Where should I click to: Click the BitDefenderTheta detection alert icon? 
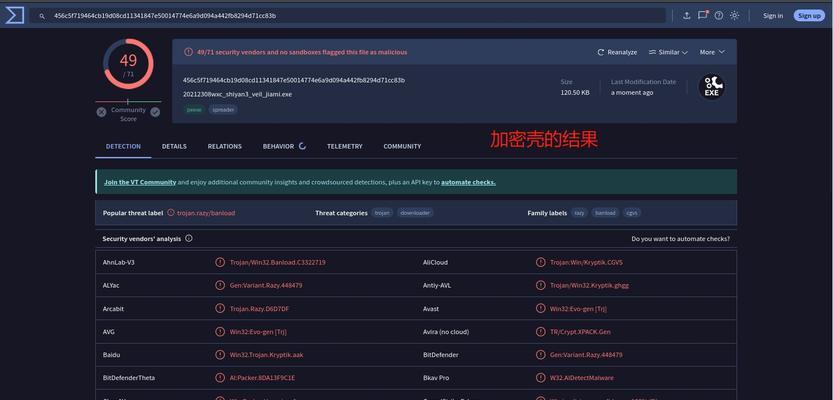click(220, 378)
